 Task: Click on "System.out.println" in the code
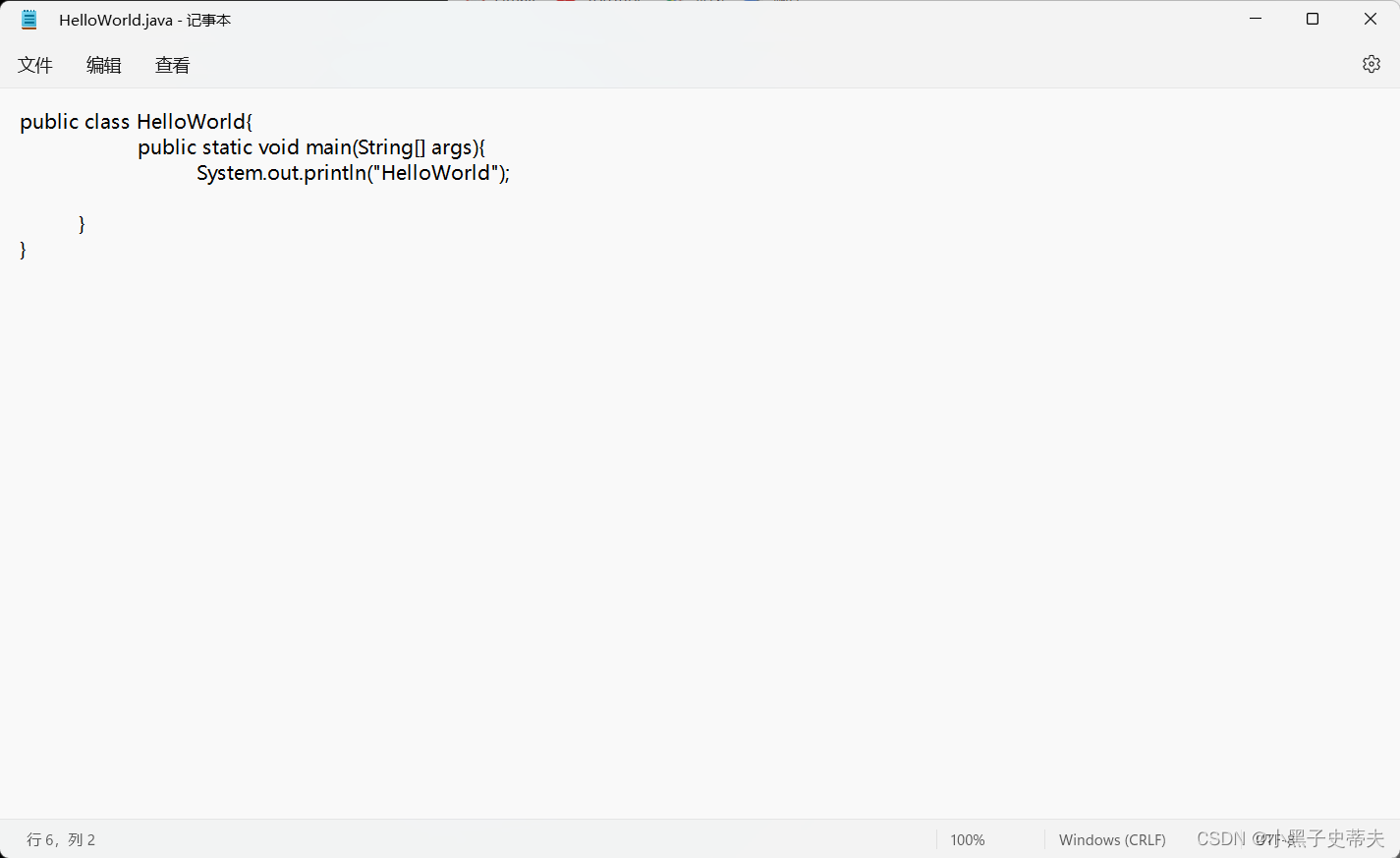(281, 173)
